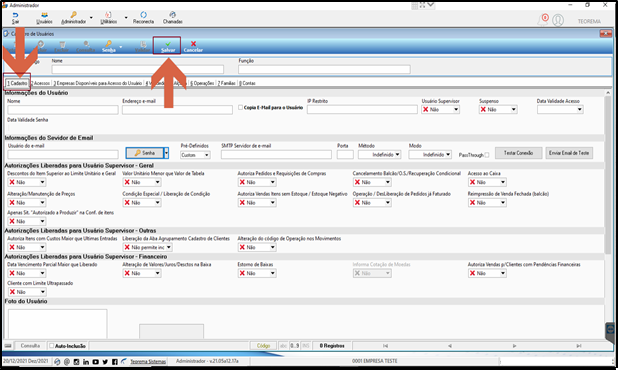Go to previous record navigation arrow
618x370 pixels.
pyautogui.click(x=449, y=346)
